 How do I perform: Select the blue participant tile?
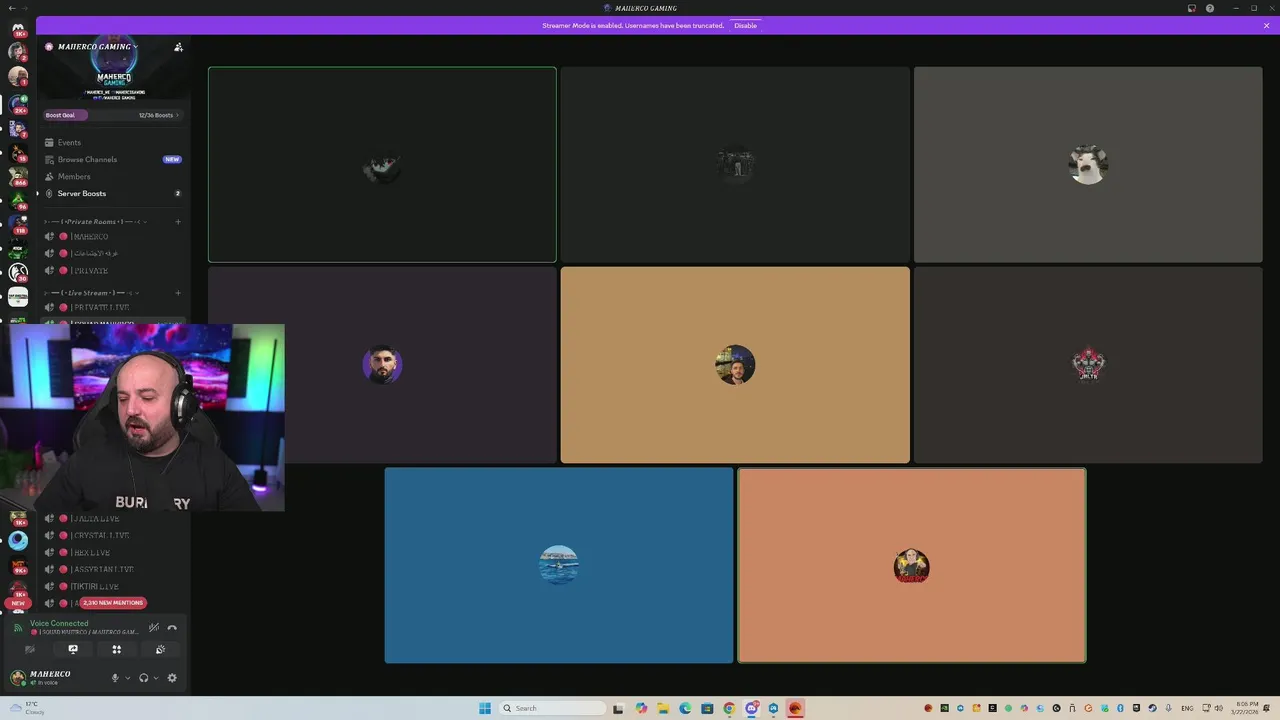pyautogui.click(x=559, y=565)
